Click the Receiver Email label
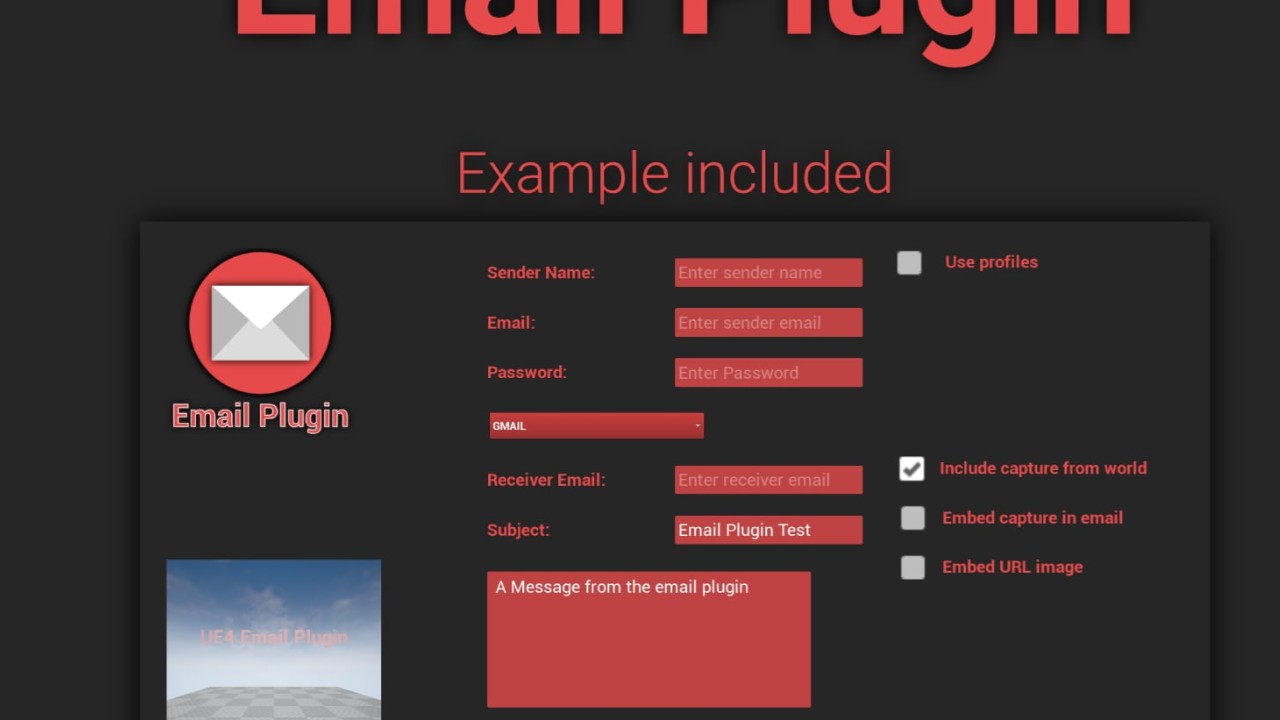The height and width of the screenshot is (720, 1280). coord(545,480)
